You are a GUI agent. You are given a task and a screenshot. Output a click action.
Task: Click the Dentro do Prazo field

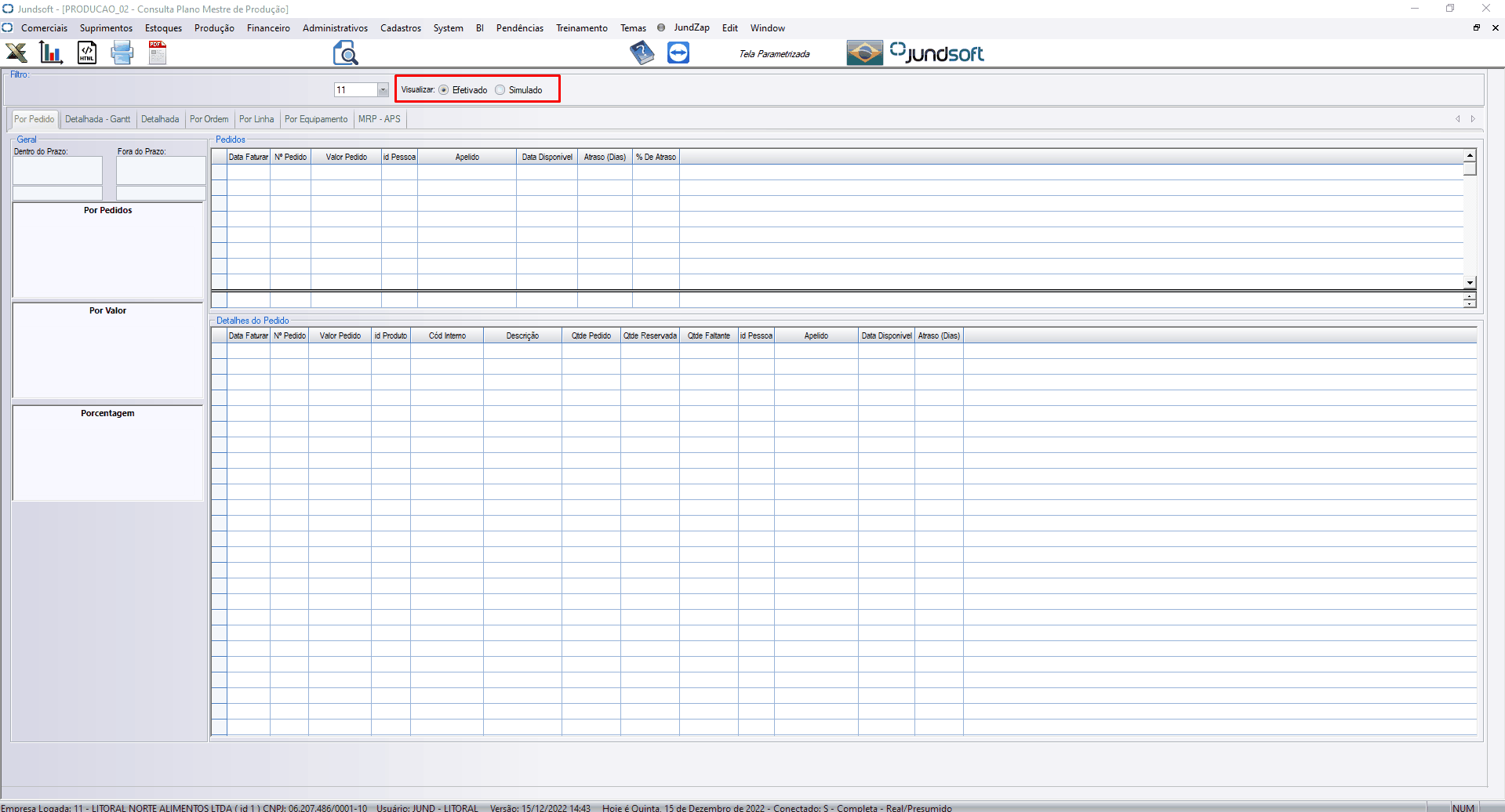click(57, 170)
